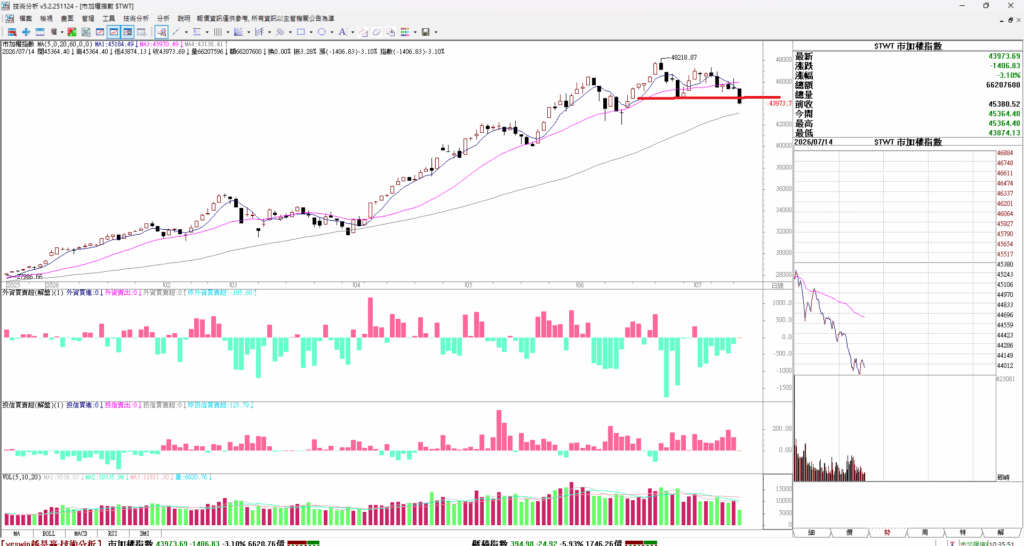
Task: Click the blue ruler range toolbar icon
Action: (40, 31)
